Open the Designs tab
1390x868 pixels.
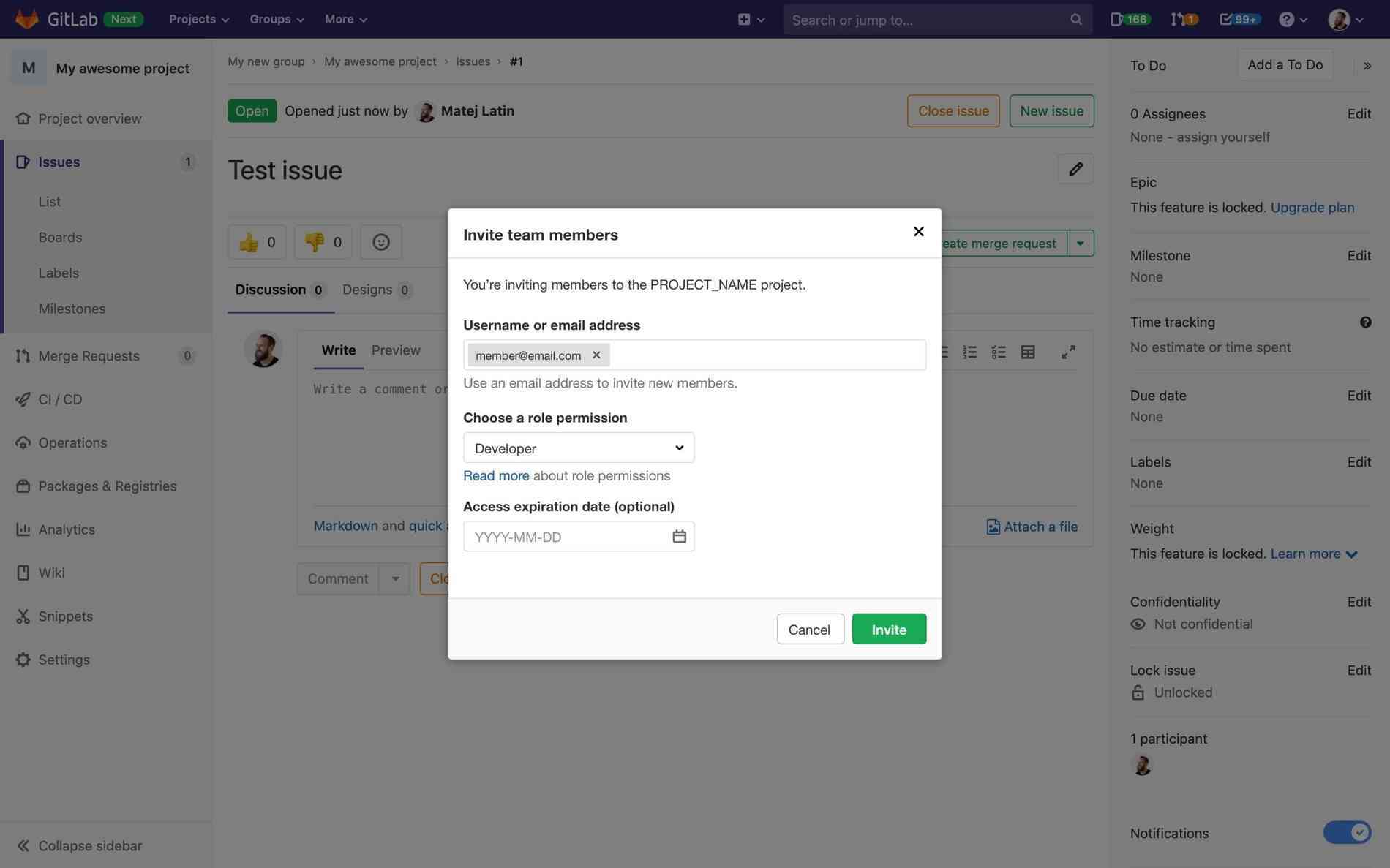click(x=368, y=289)
